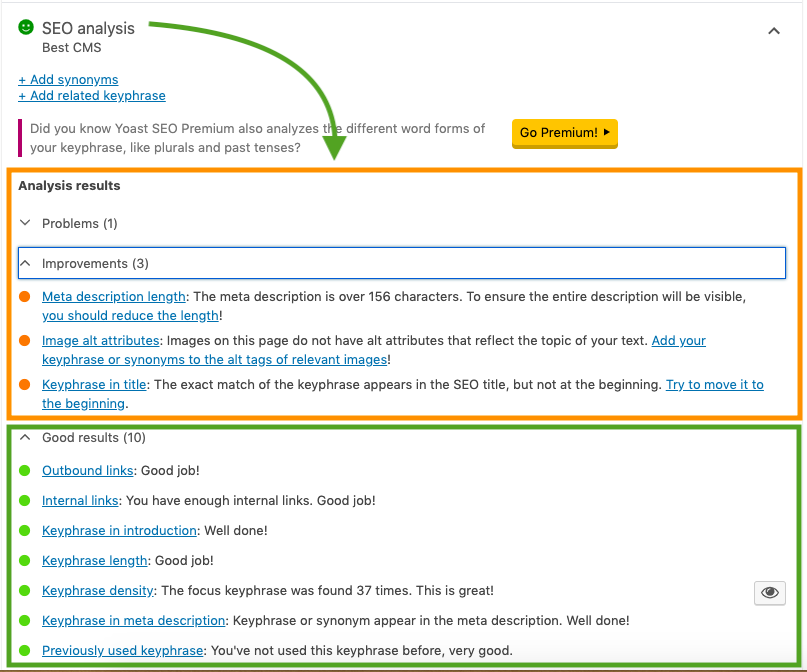Click 'you should reduce the length' link
807x672 pixels.
coord(130,315)
